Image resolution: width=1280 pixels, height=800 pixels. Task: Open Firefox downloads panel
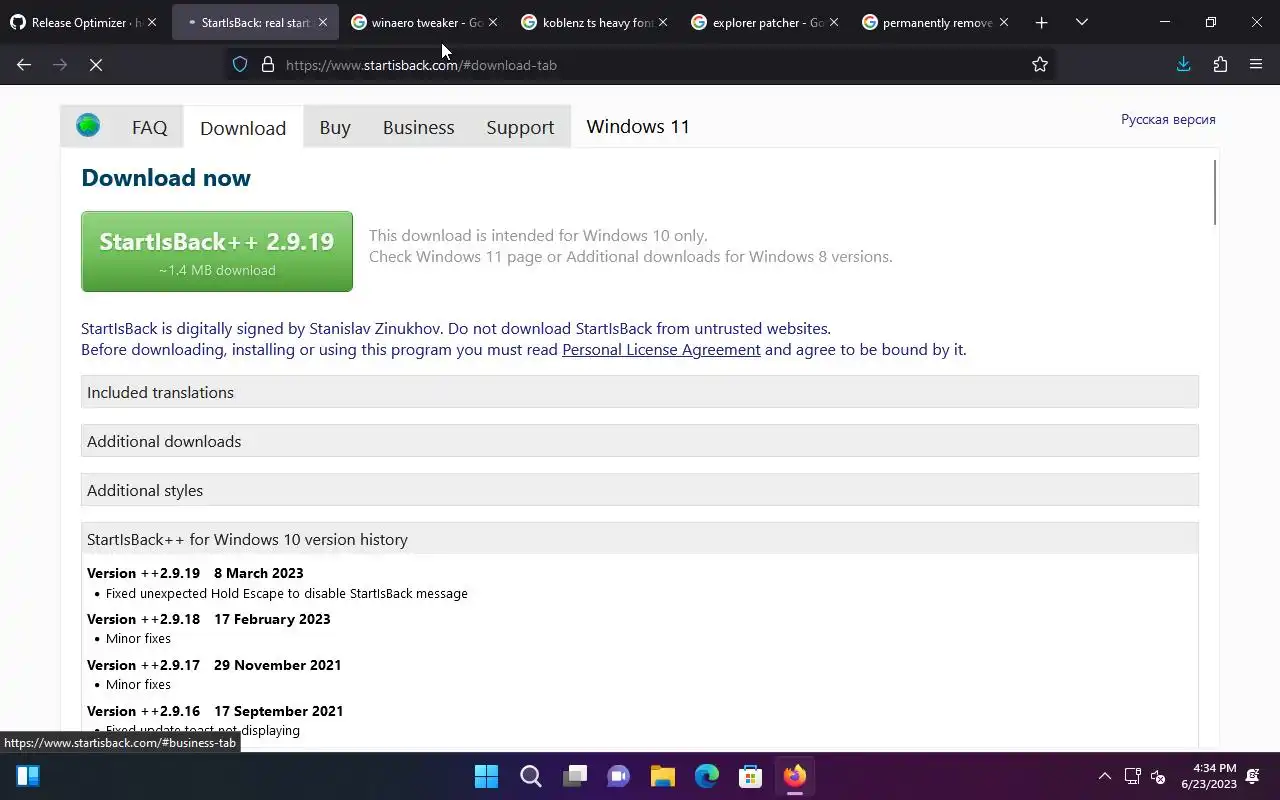click(x=1183, y=65)
